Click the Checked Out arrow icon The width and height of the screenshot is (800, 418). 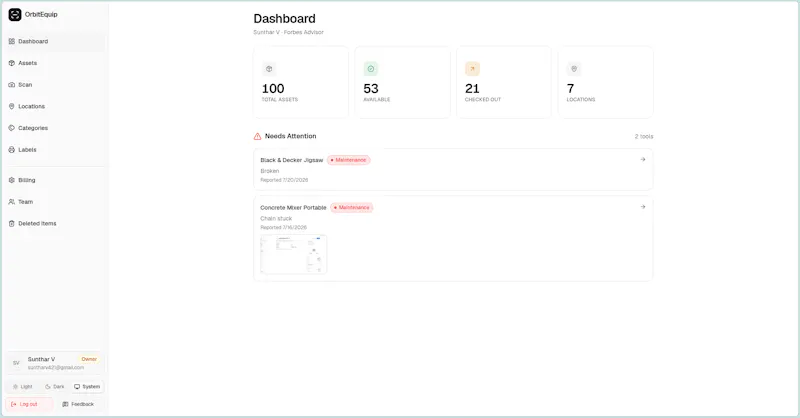pyautogui.click(x=472, y=69)
